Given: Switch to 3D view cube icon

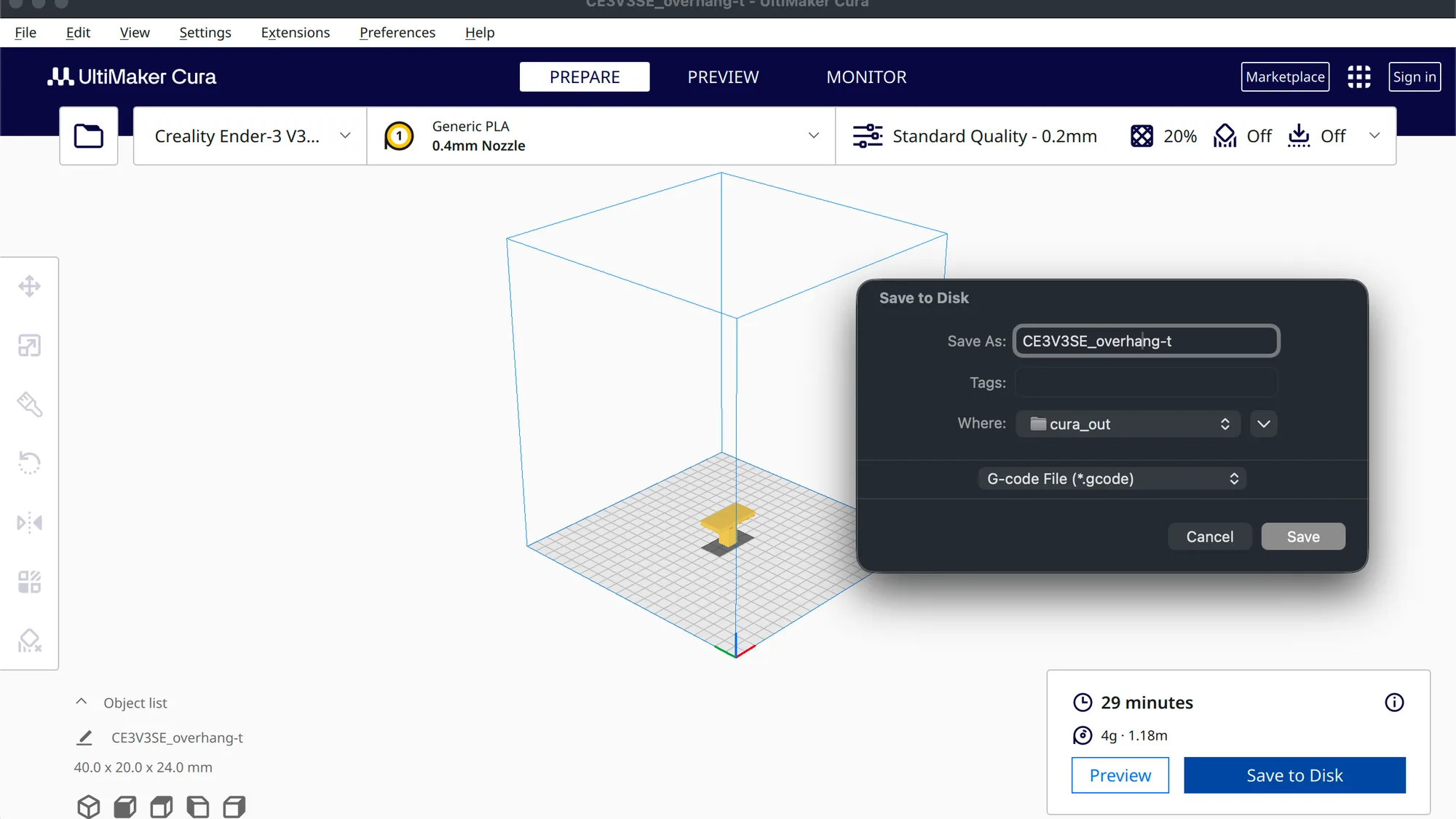Looking at the screenshot, I should 89,807.
